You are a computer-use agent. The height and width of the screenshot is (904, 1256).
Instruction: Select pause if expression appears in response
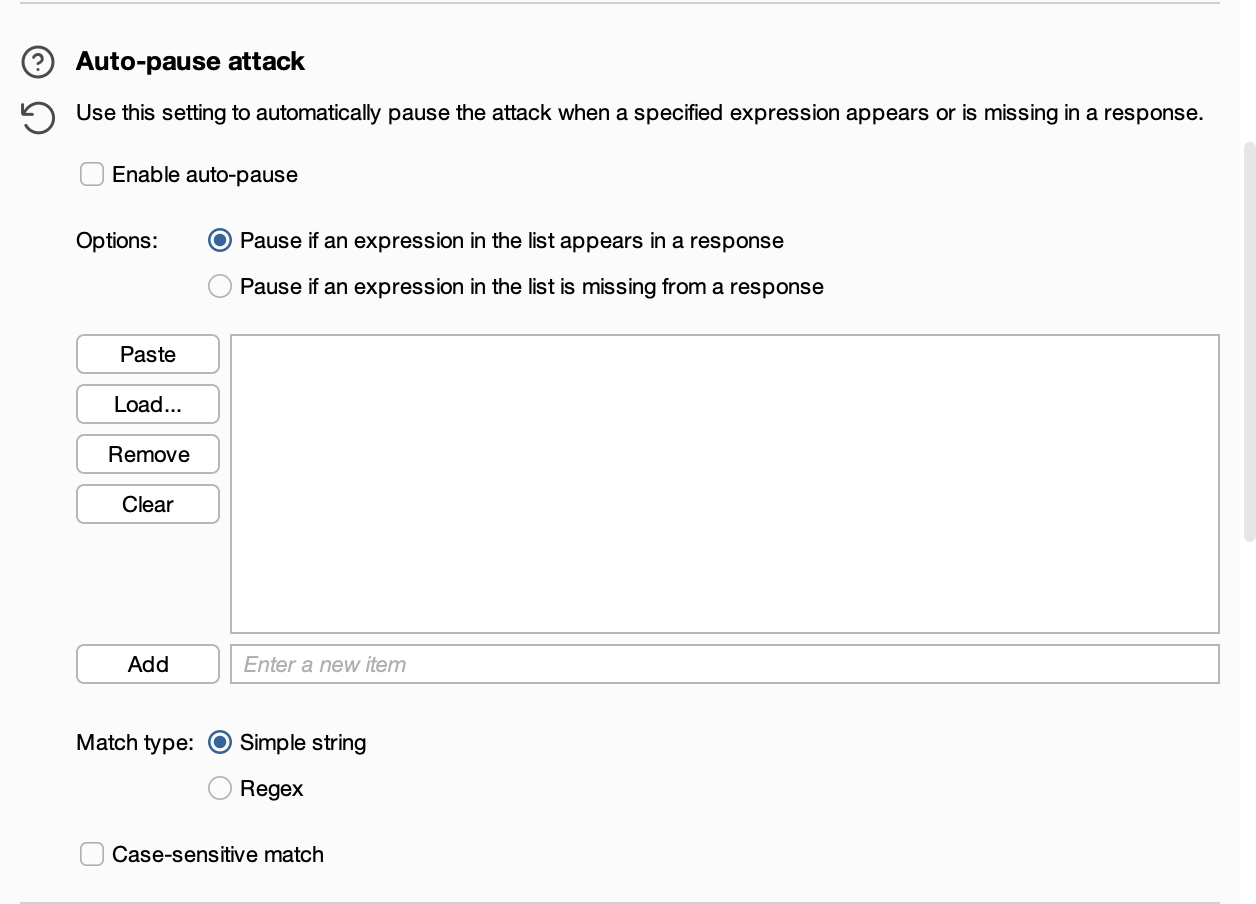click(220, 241)
